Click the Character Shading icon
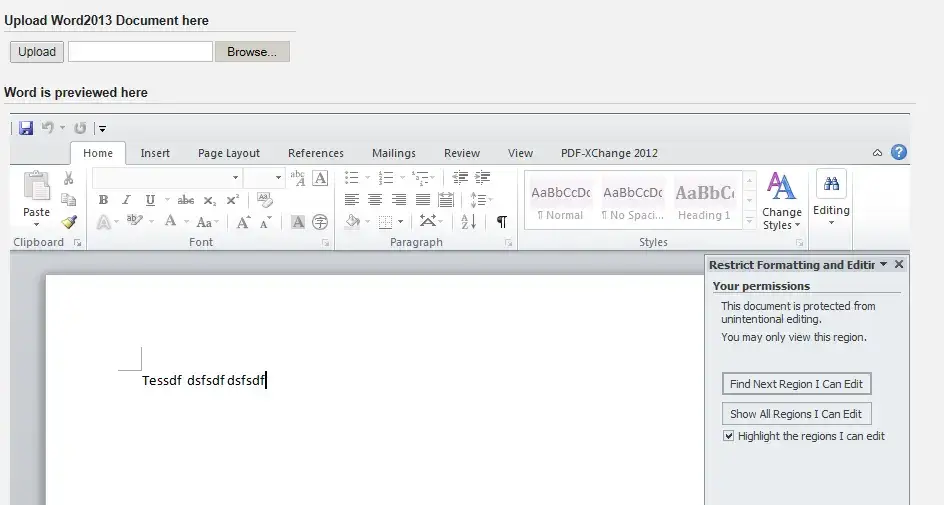Viewport: 944px width, 505px height. (297, 222)
